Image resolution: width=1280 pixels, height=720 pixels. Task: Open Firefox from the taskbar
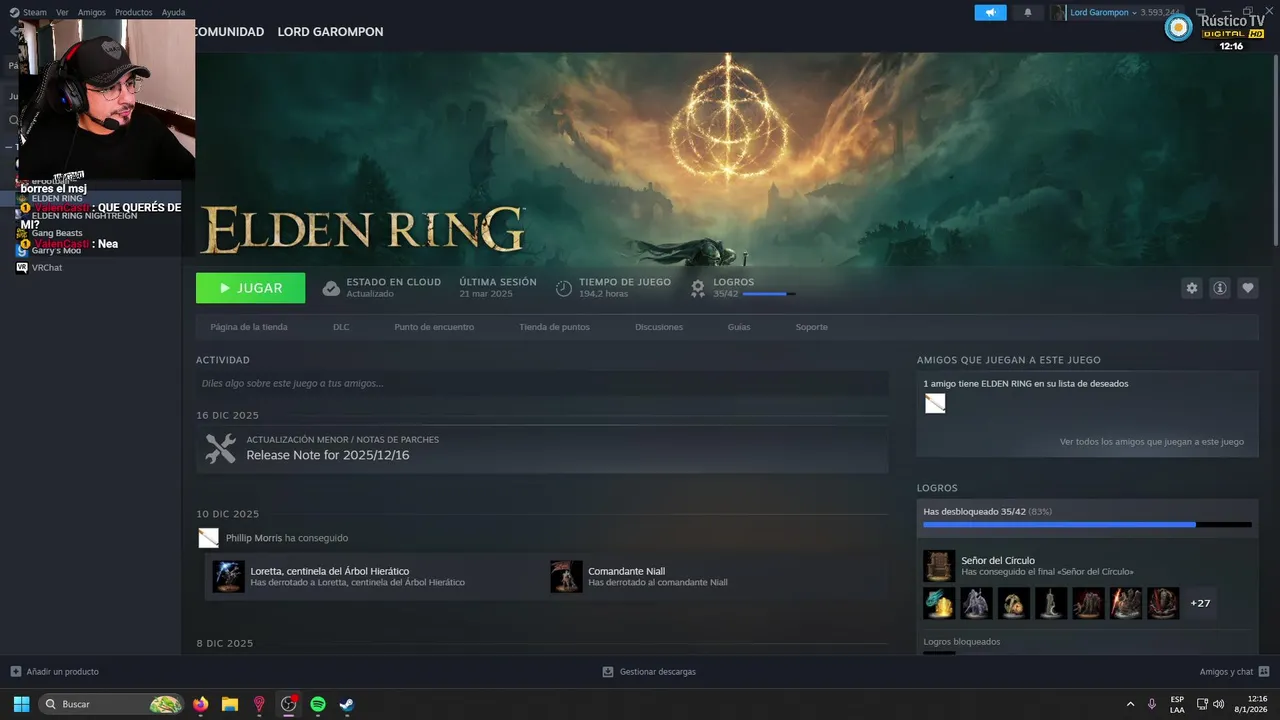[200, 704]
